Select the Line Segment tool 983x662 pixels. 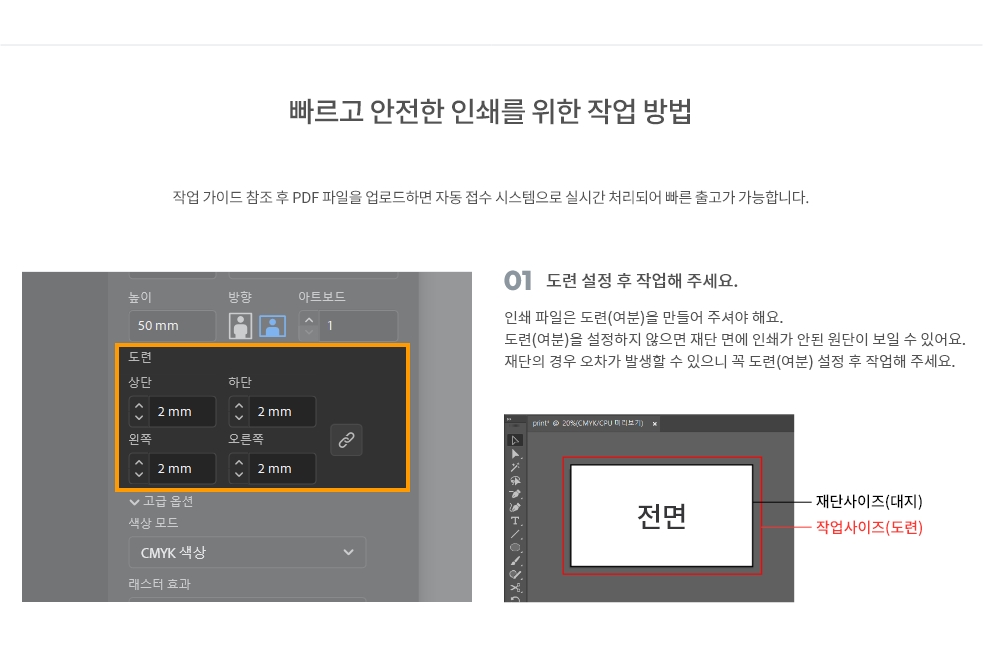pyautogui.click(x=515, y=534)
